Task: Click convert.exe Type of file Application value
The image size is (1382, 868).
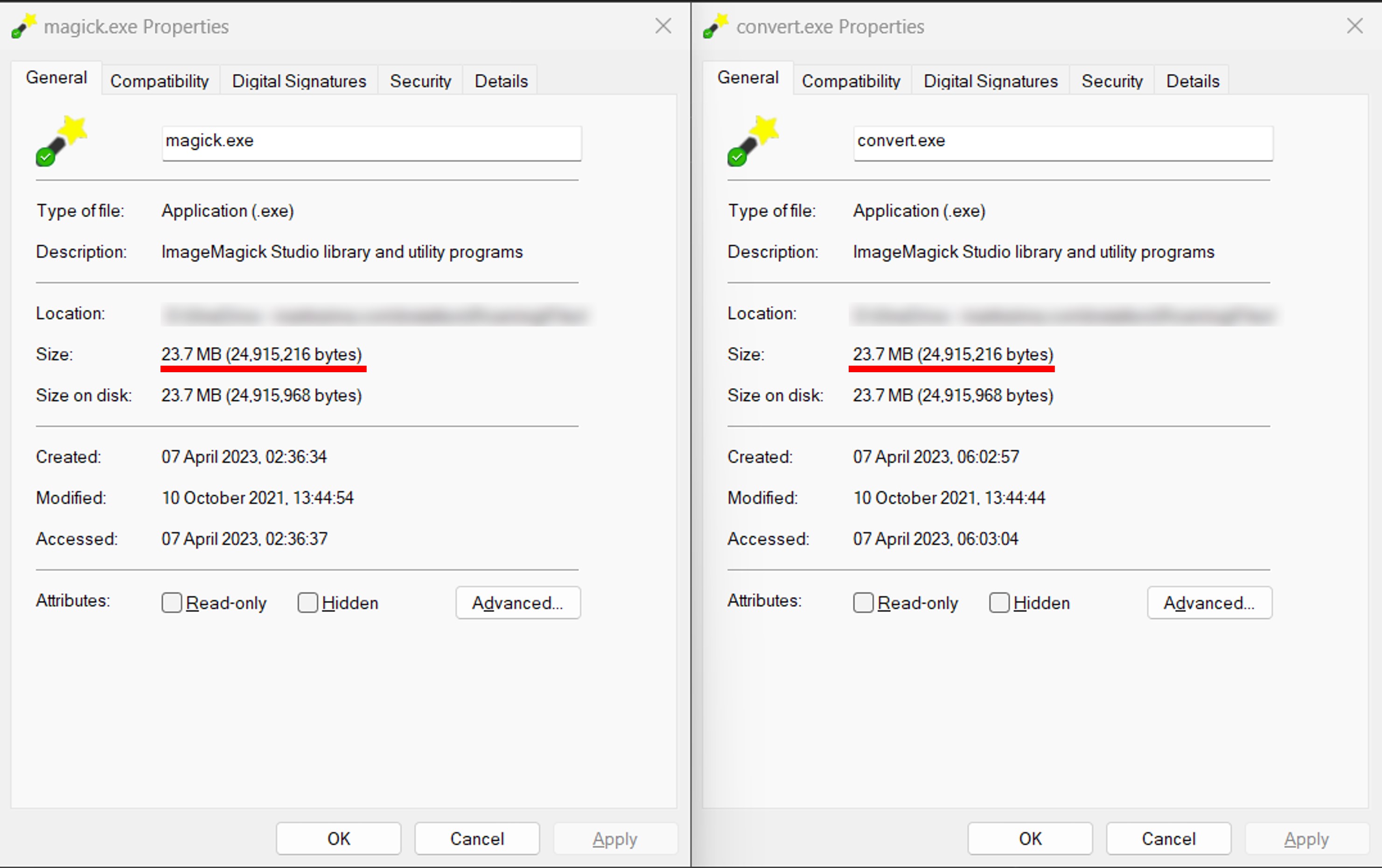Action: point(920,211)
